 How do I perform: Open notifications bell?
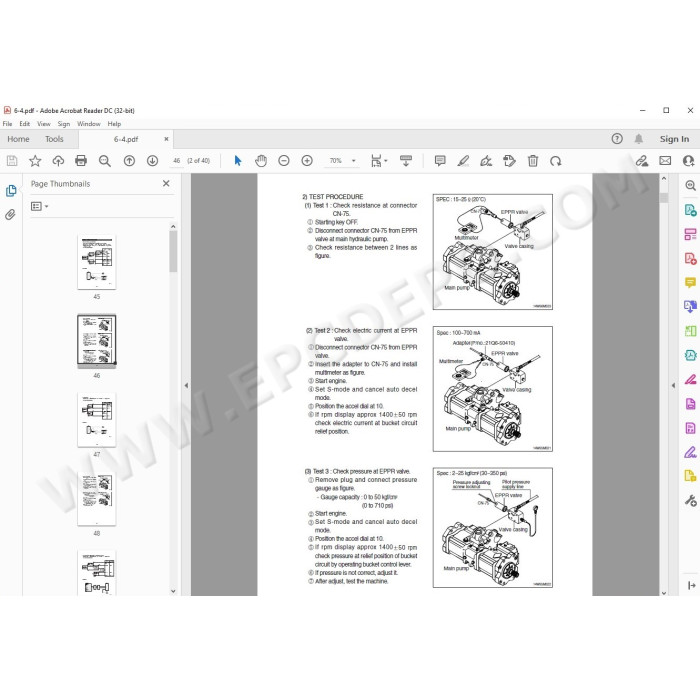[639, 139]
